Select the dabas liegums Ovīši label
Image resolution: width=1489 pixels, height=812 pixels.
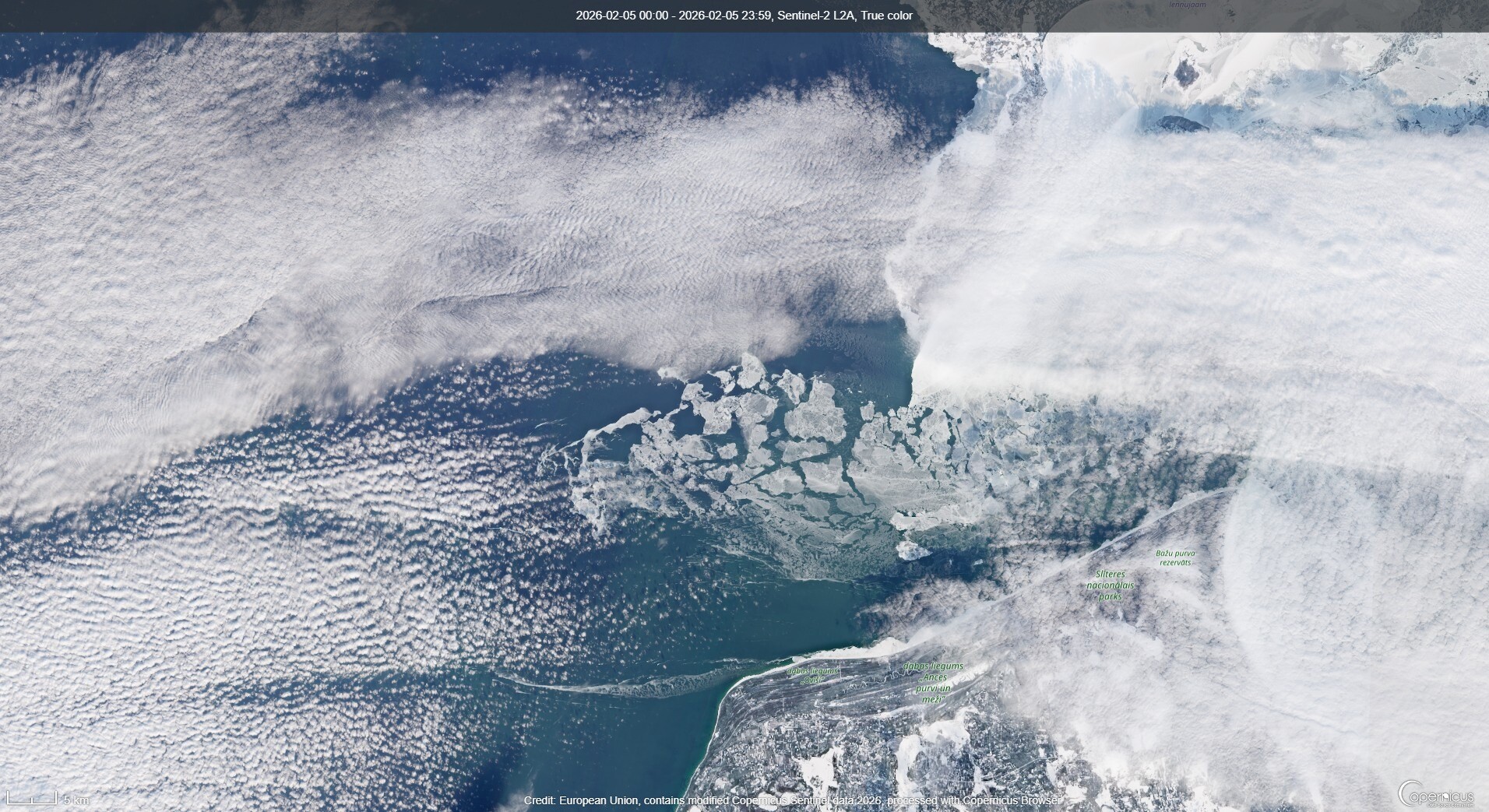811,674
